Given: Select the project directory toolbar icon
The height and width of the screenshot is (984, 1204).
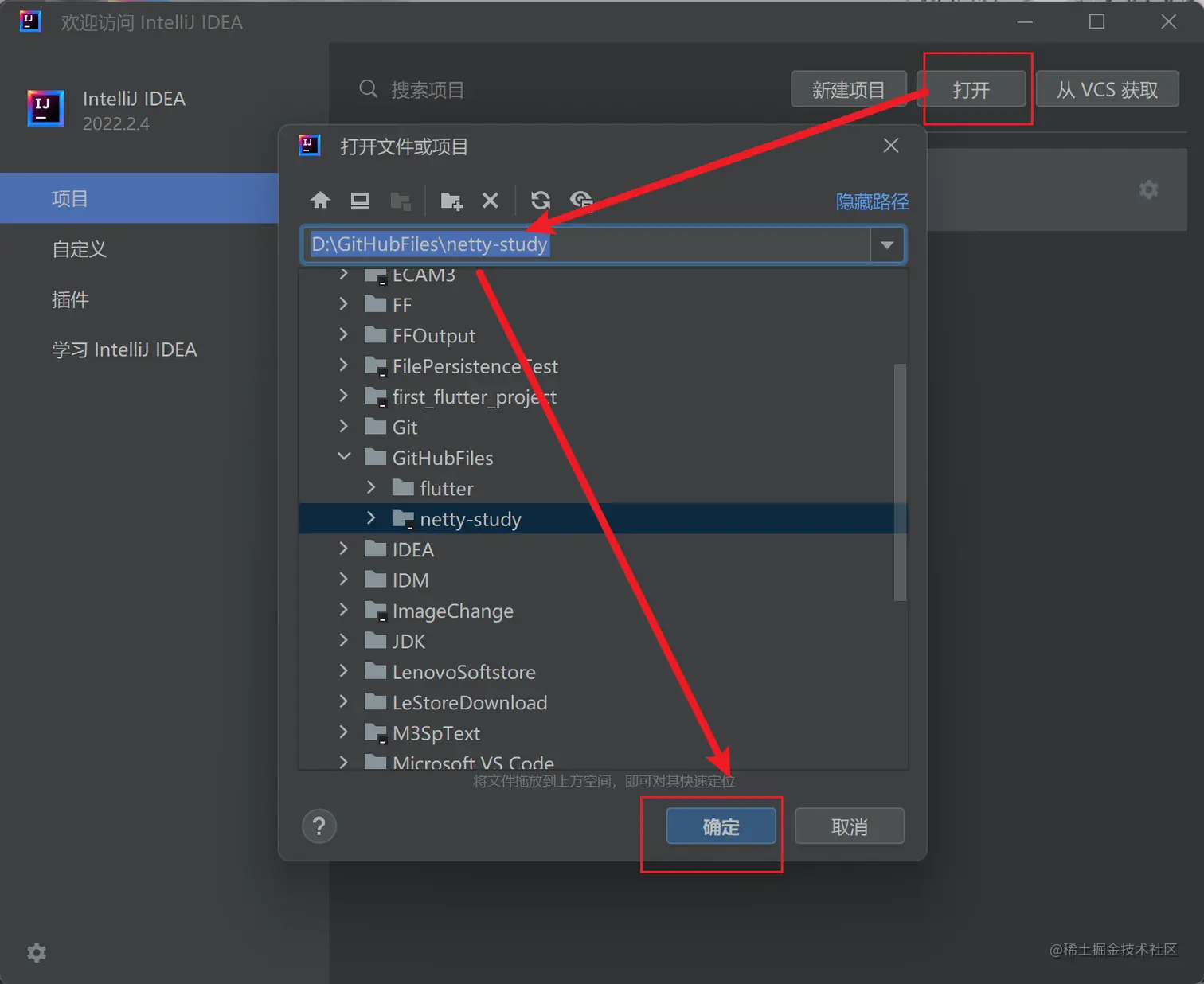Looking at the screenshot, I should [401, 201].
